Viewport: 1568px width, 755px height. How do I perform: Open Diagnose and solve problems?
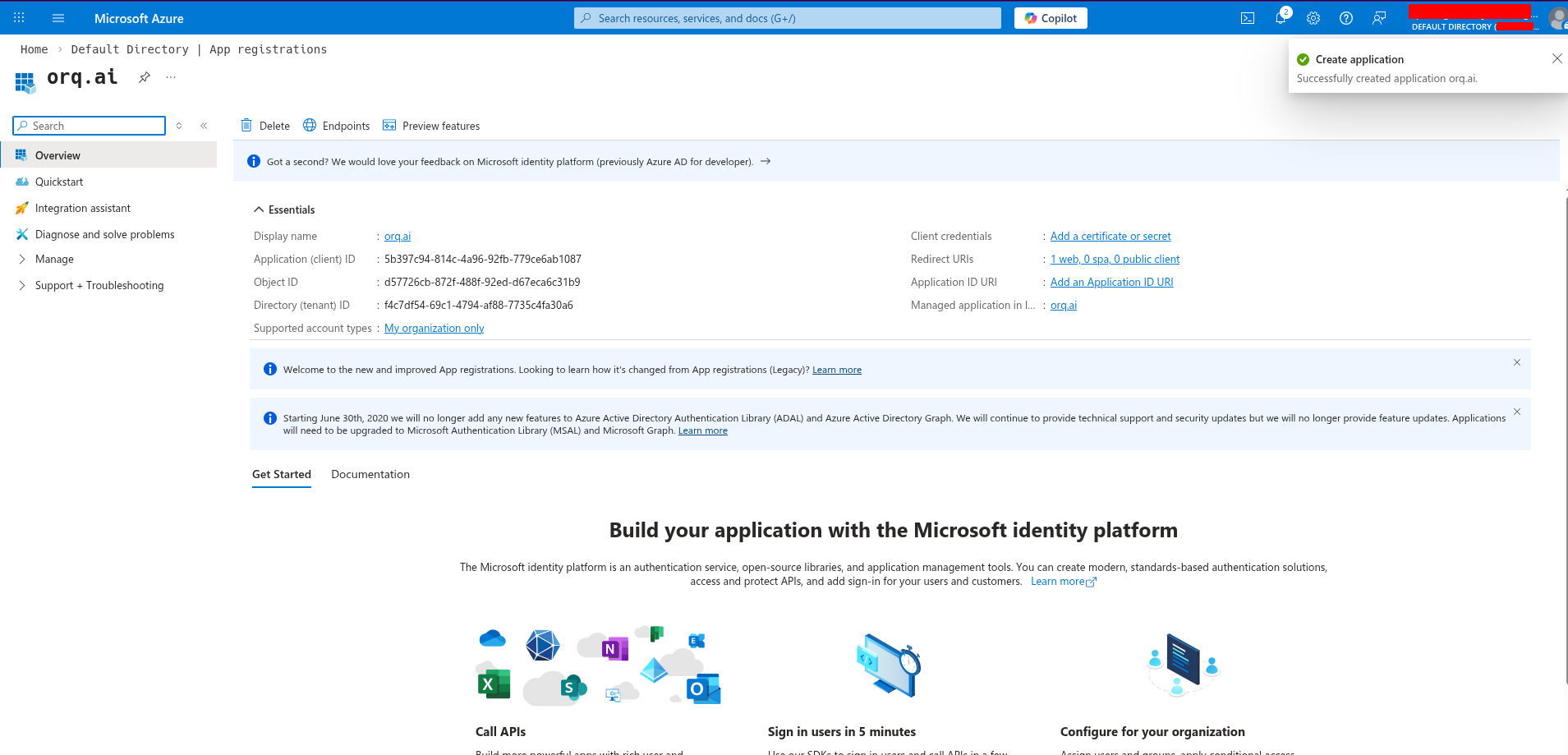pos(104,234)
